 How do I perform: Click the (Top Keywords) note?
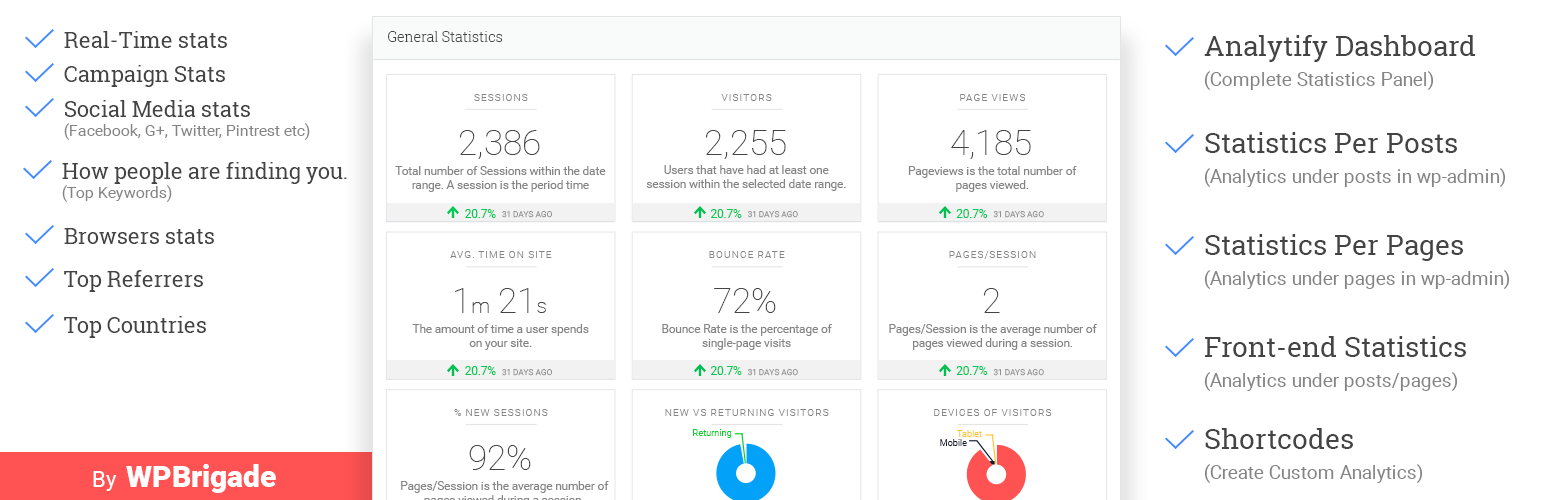tap(117, 193)
